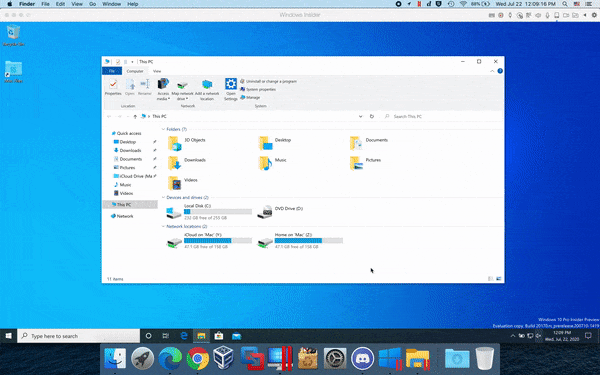Click Help icon in Explorer ribbon
Screen dimensions: 600x375
[x=500, y=71]
